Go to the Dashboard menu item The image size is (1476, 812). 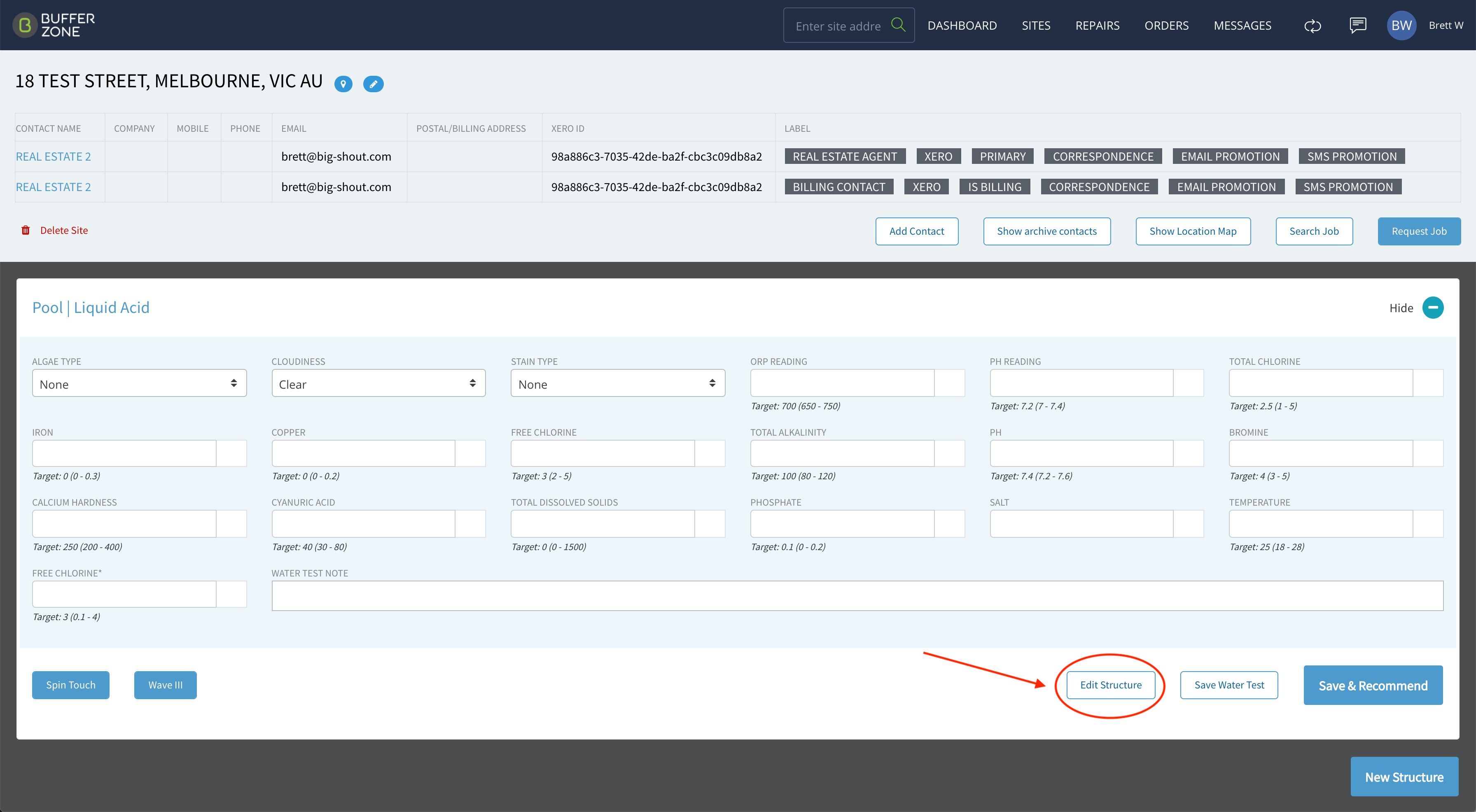pyautogui.click(x=962, y=25)
